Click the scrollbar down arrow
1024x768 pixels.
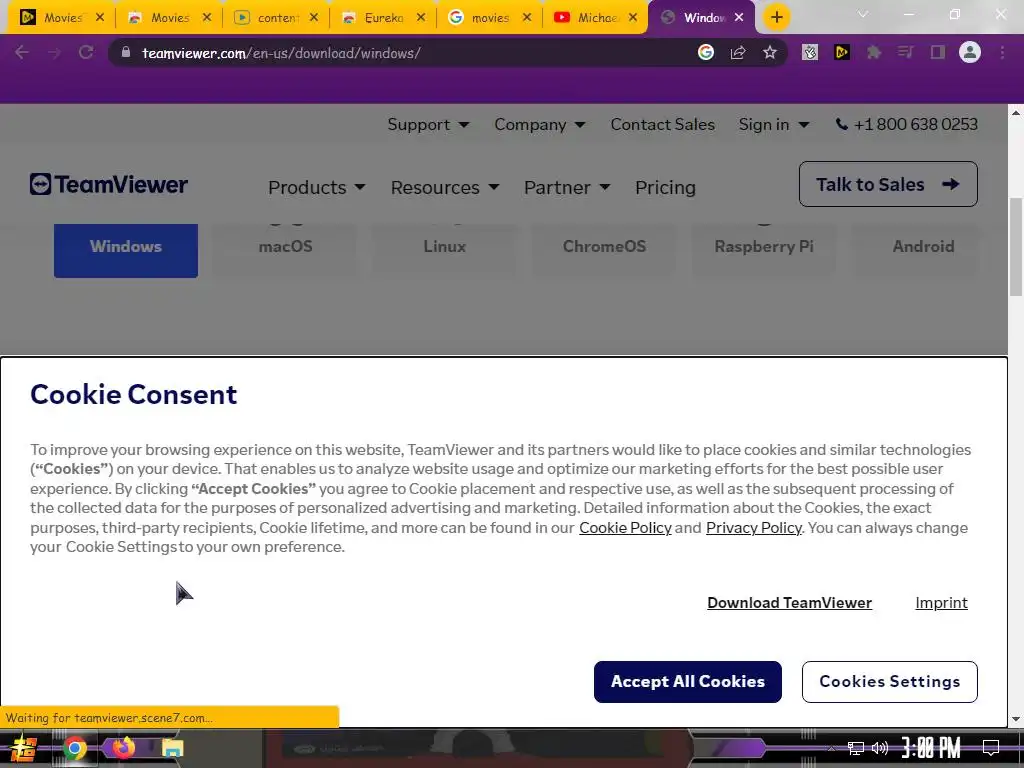1016,719
